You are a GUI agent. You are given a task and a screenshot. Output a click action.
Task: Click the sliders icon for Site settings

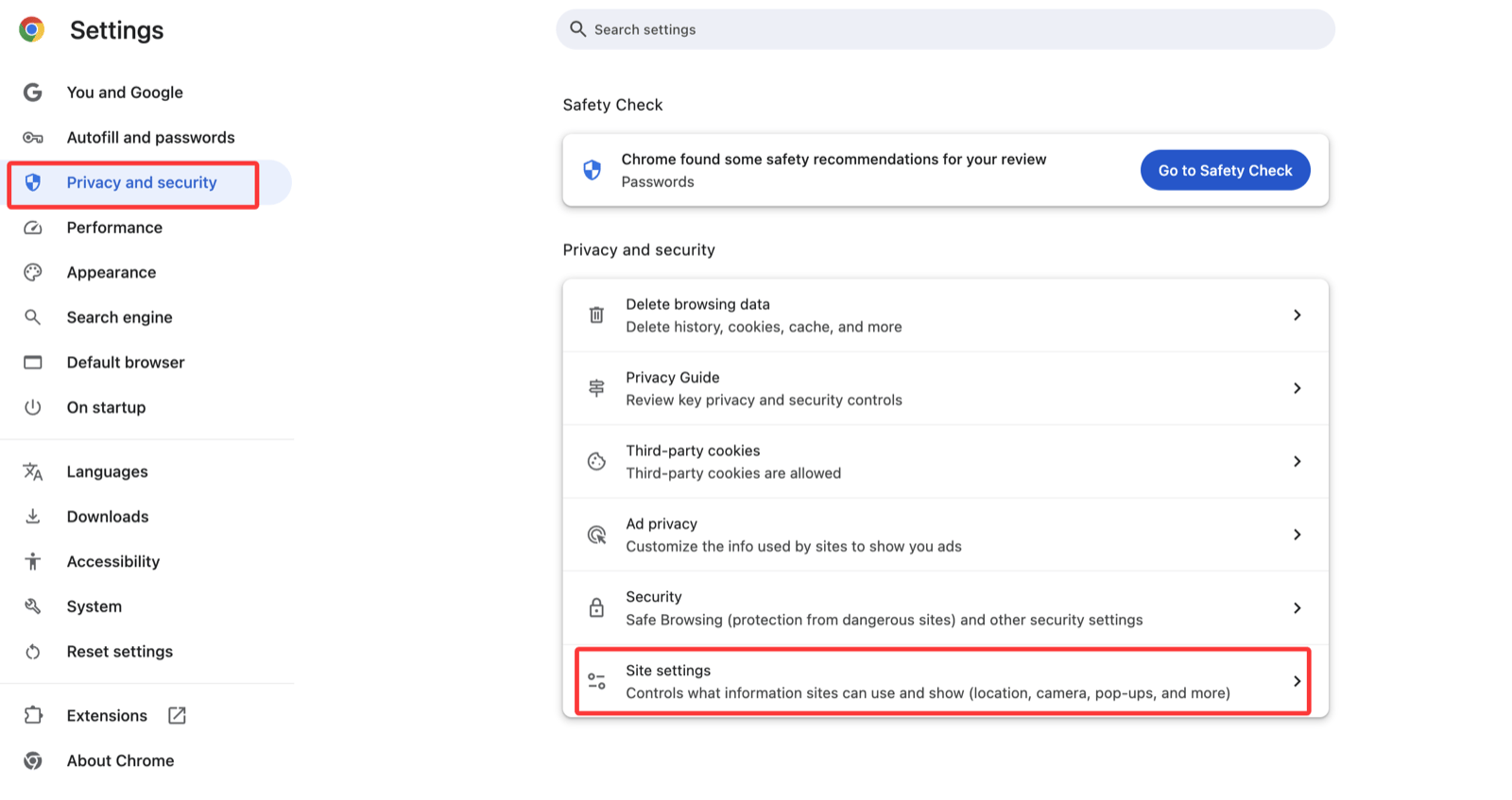pyautogui.click(x=596, y=681)
